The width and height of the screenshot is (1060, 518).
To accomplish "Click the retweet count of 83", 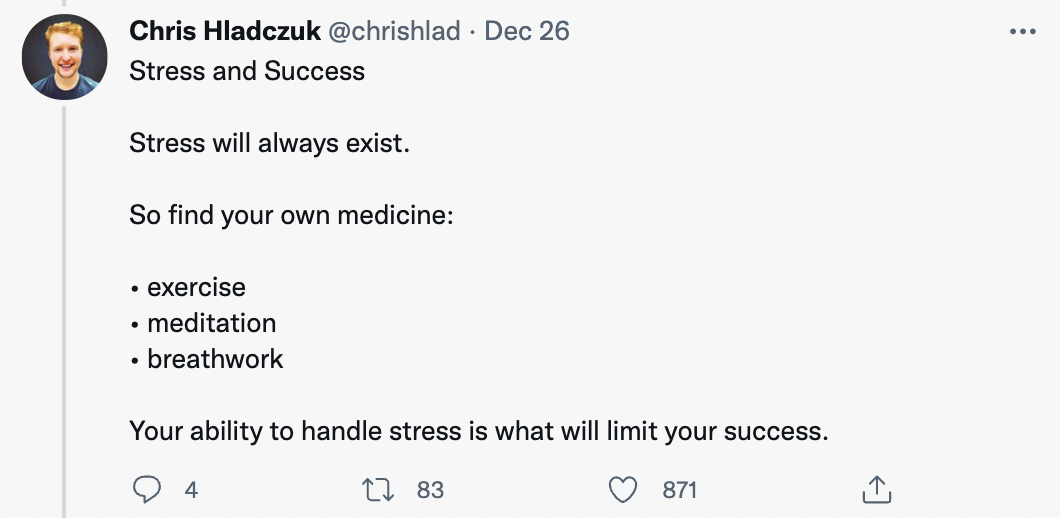I will coord(430,490).
